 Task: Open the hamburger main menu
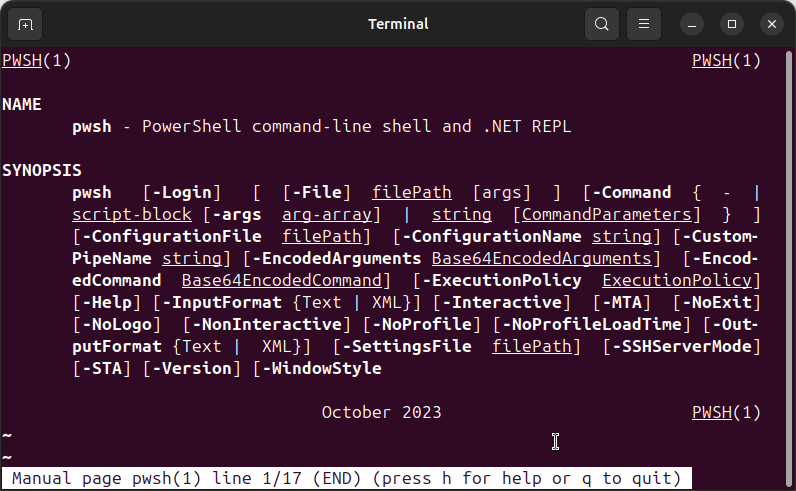644,24
